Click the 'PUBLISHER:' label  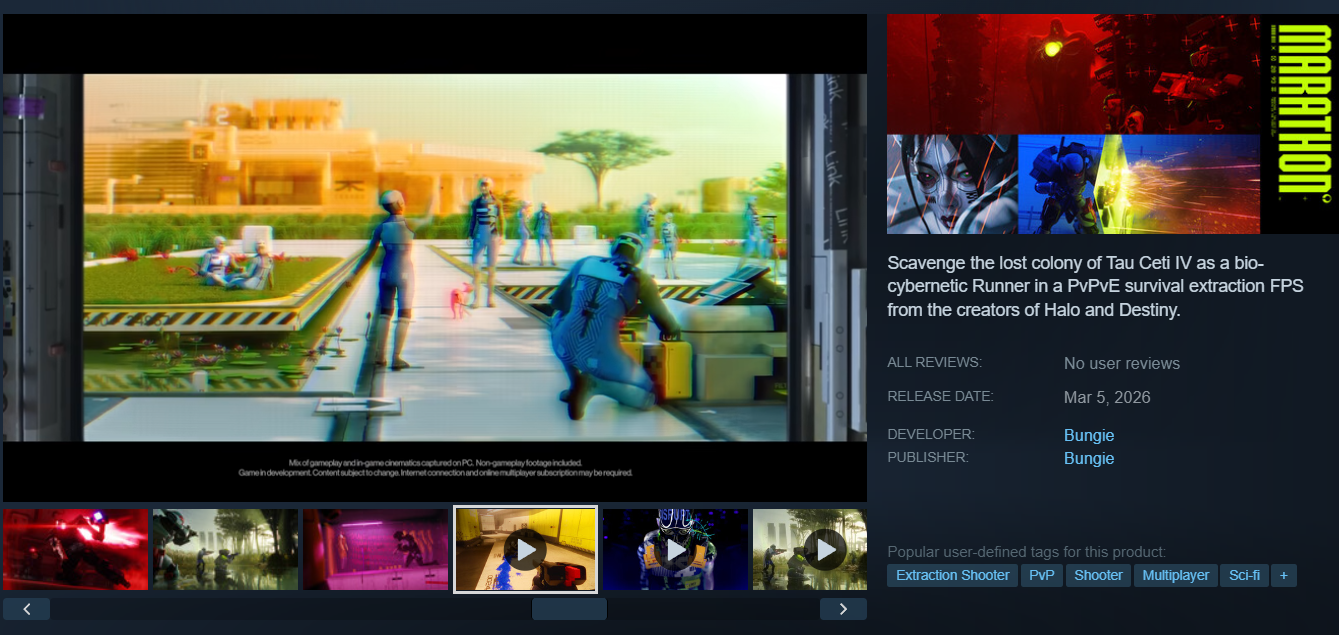[930, 457]
